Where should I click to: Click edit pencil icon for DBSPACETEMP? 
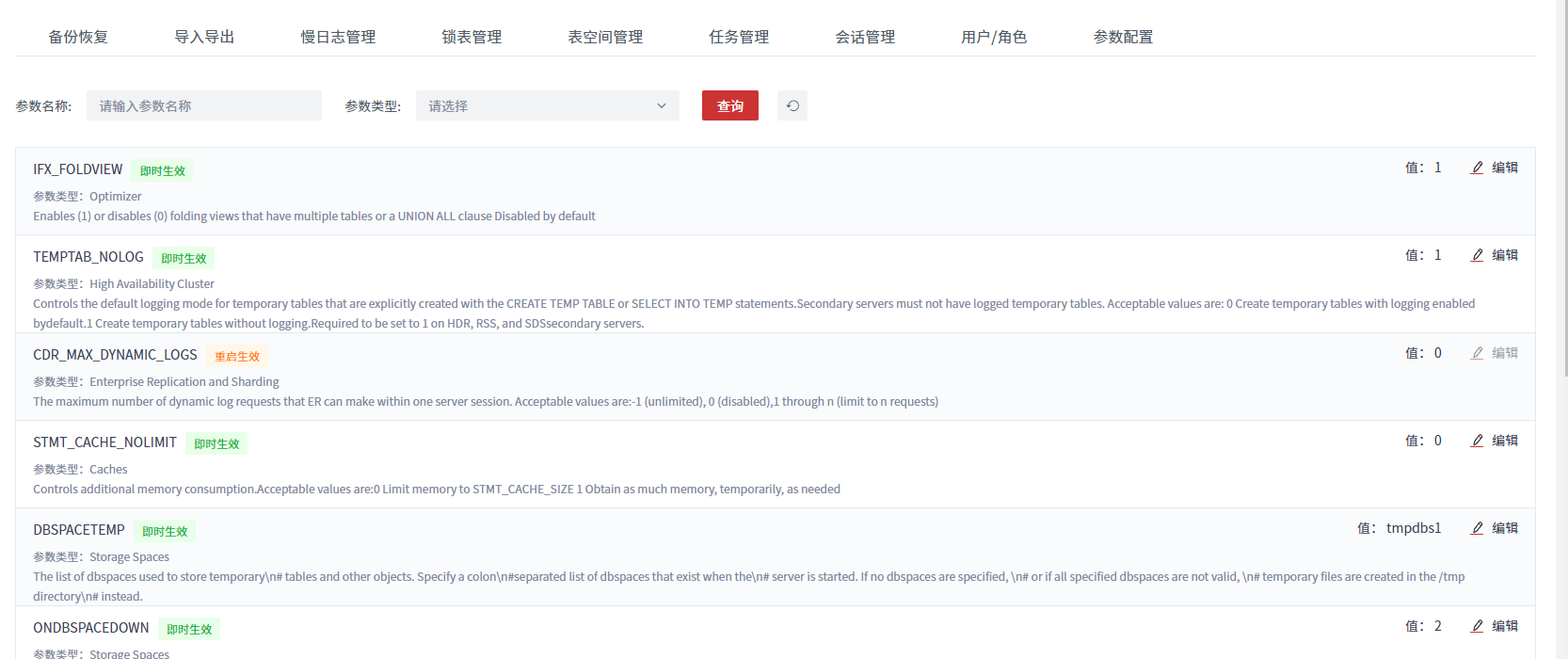[1477, 528]
